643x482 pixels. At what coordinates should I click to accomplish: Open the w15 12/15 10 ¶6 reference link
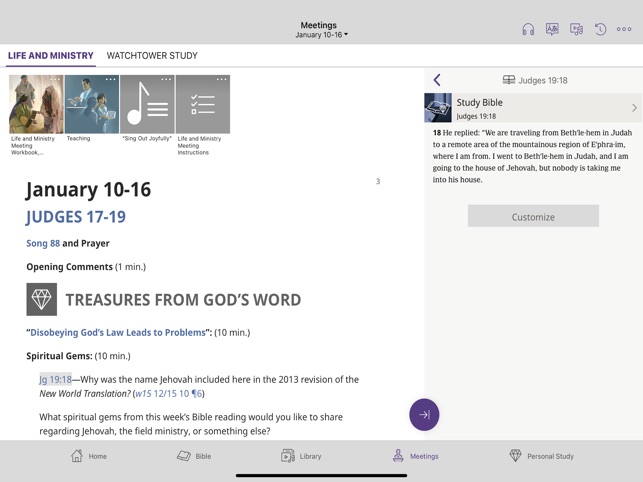(169, 394)
